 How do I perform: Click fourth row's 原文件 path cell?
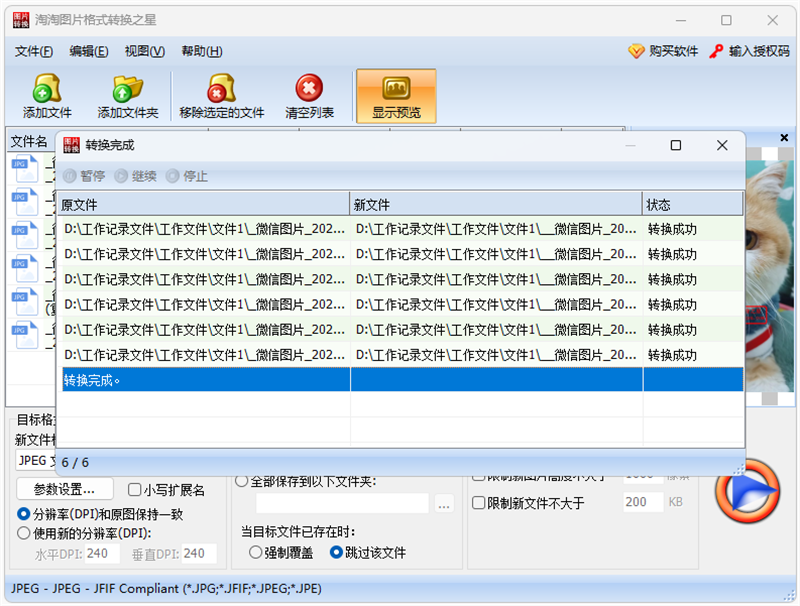click(x=205, y=305)
